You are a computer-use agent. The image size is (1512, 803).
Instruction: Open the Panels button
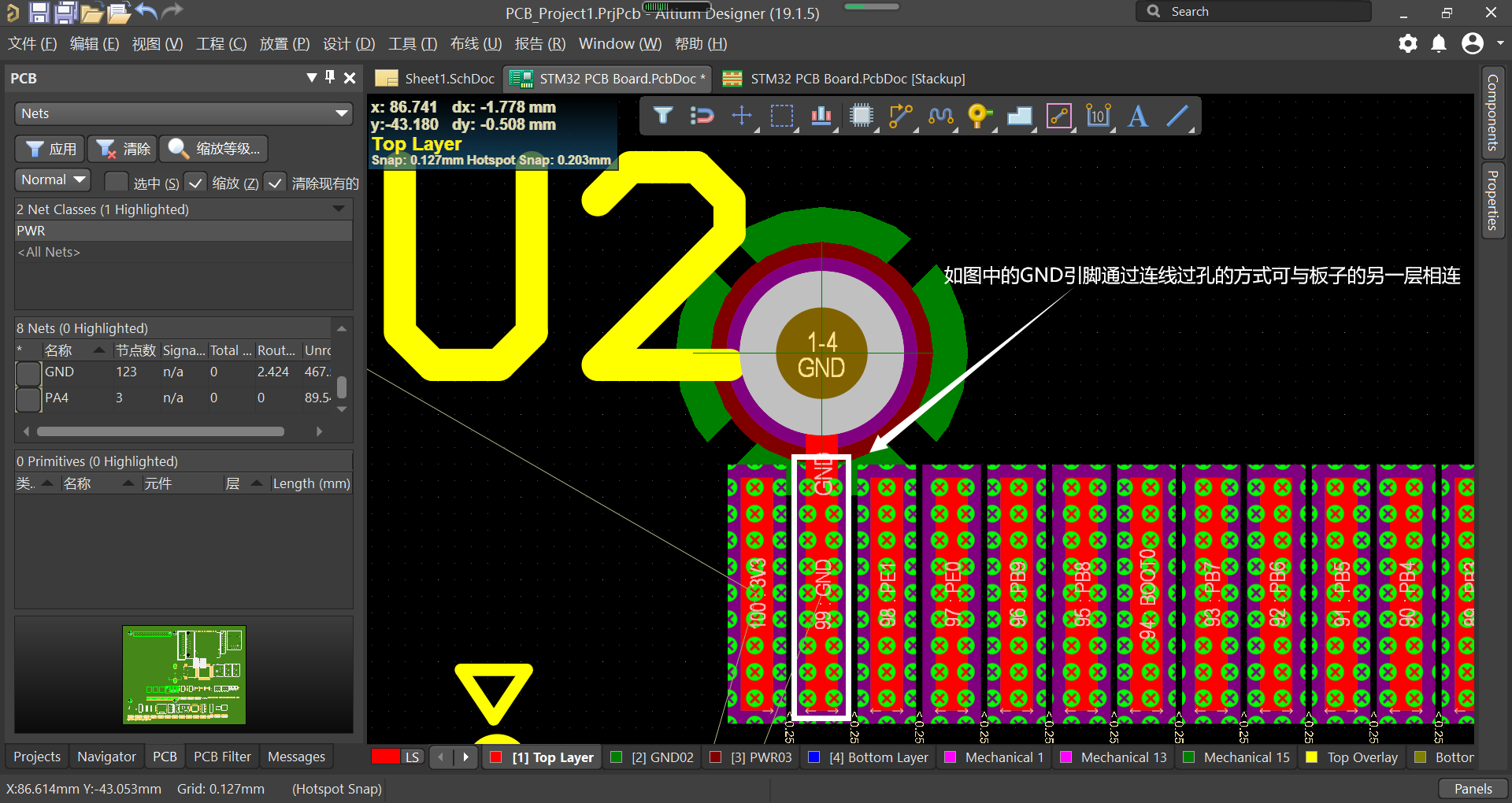[1473, 789]
